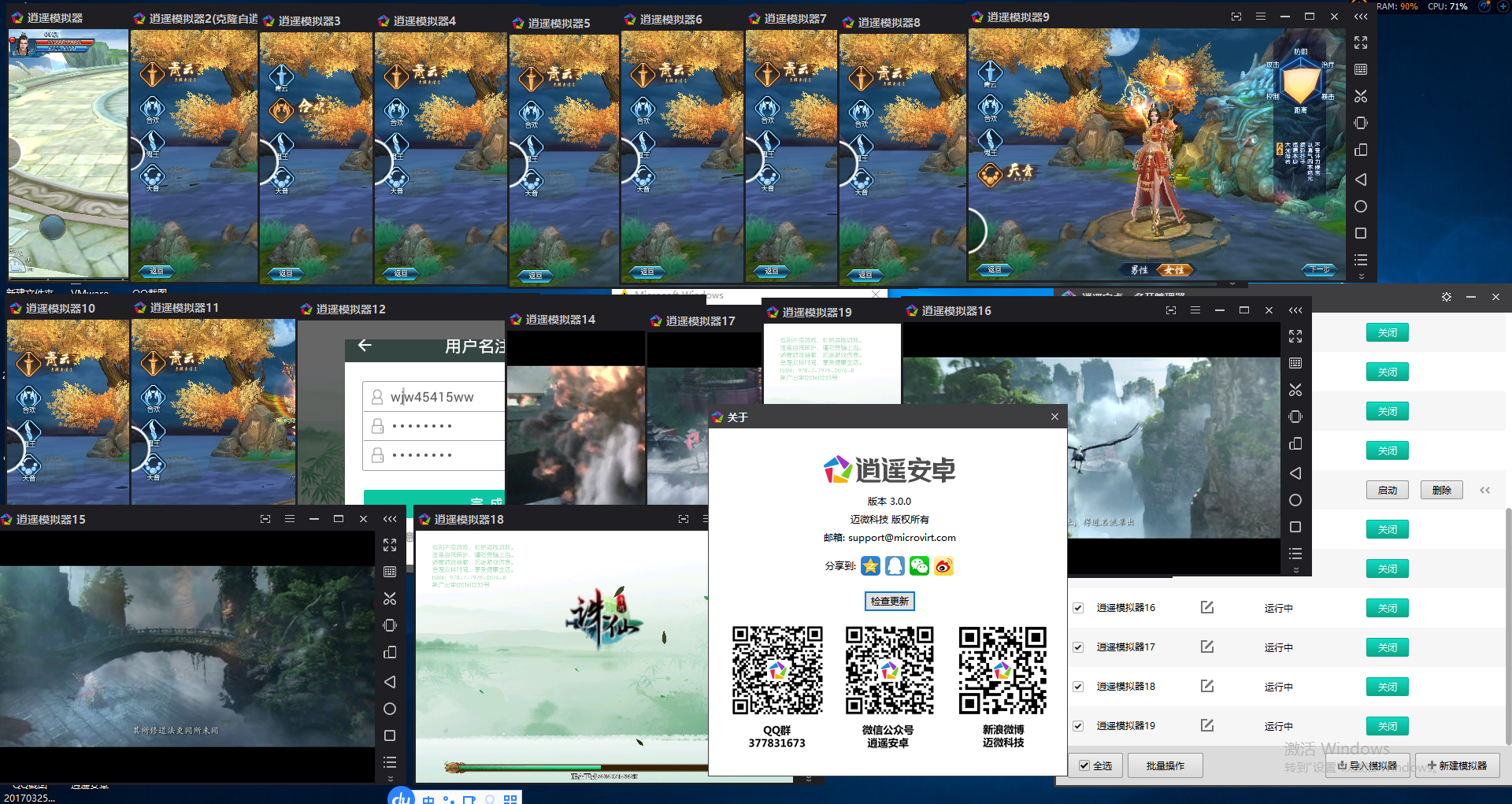Screen dimensions: 1512x804
Task: Share via Weibo icon in 关于 dialog
Action: [x=943, y=565]
